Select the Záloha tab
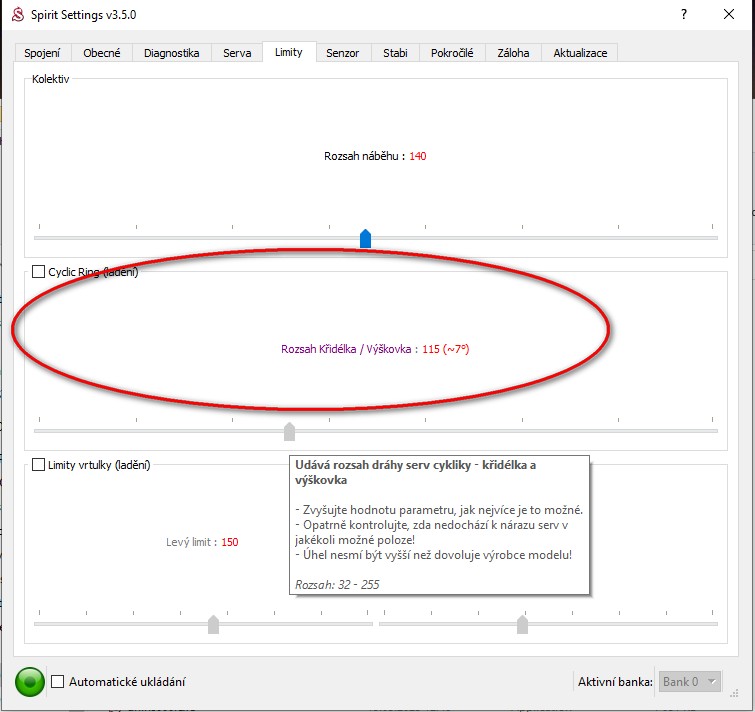Image resolution: width=755 pixels, height=712 pixels. pos(513,53)
